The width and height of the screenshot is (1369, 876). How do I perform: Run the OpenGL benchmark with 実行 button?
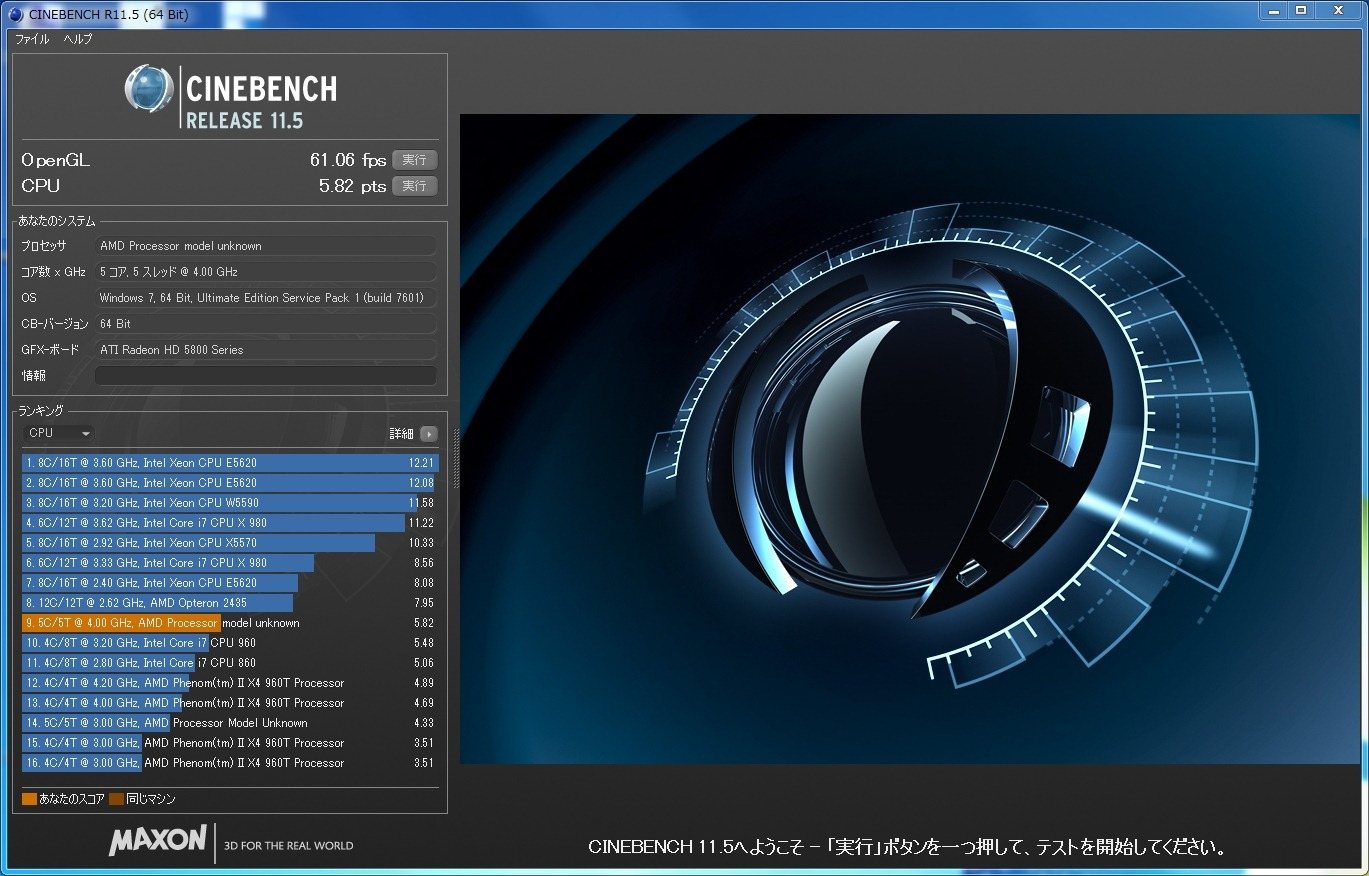[x=414, y=160]
